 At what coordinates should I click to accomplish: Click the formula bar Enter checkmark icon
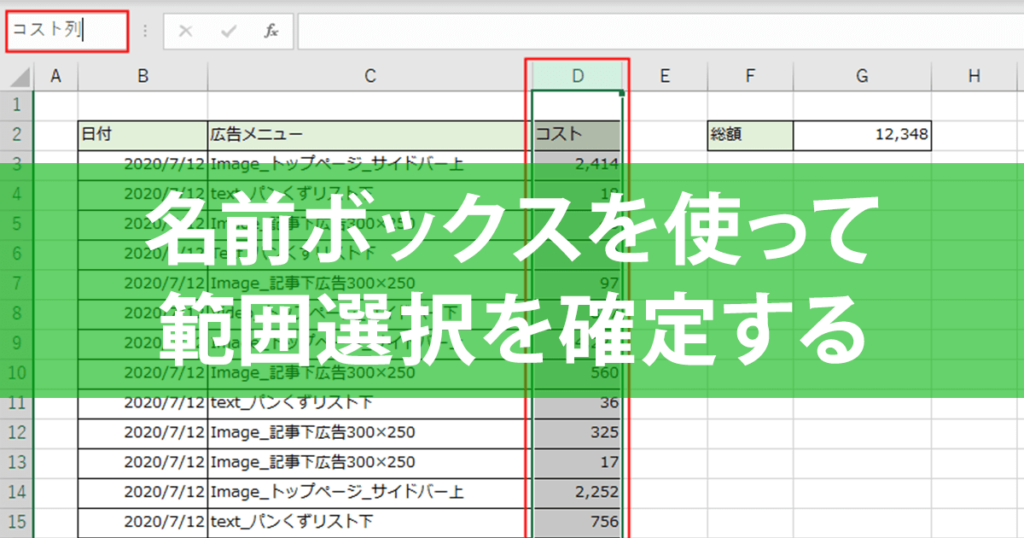[229, 31]
